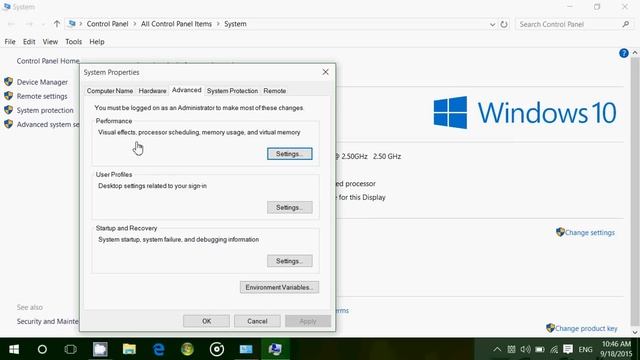This screenshot has width=640, height=360.
Task: Click shield icon beside Remote settings
Action: pyautogui.click(x=9, y=96)
